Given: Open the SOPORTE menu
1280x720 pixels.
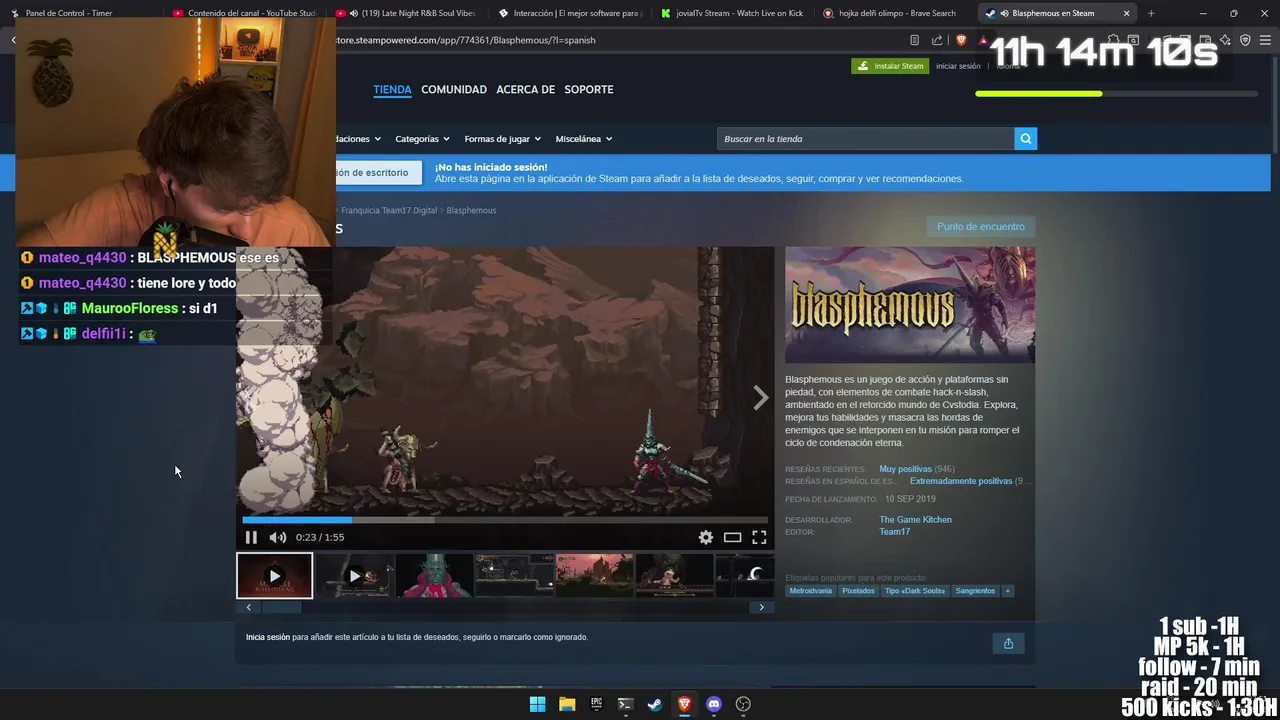Looking at the screenshot, I should click(x=589, y=90).
